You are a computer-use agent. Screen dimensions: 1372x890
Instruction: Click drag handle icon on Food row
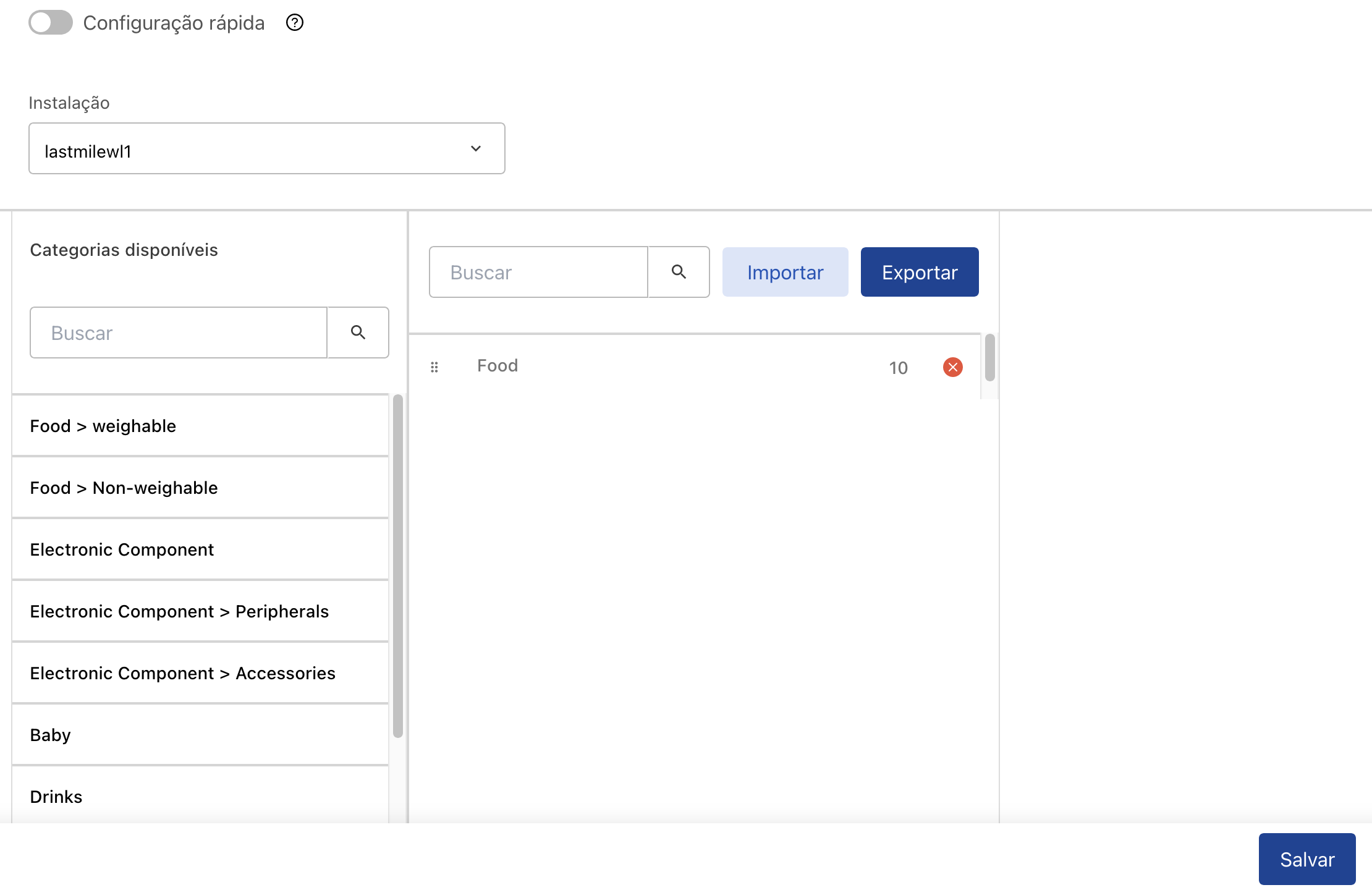click(434, 367)
